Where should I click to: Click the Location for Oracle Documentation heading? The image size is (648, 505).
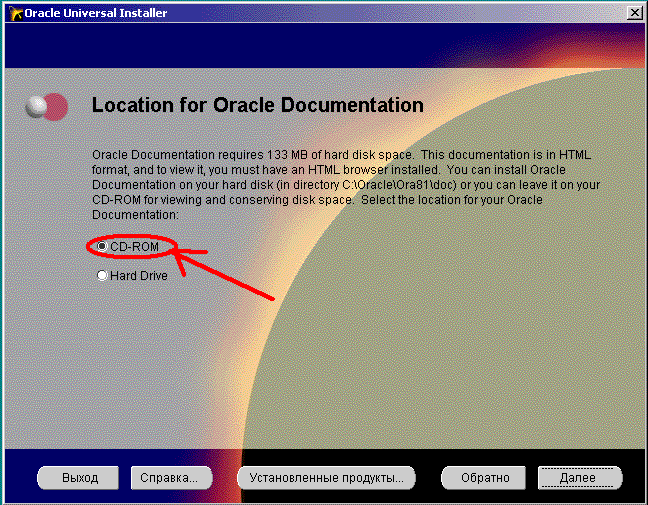257,106
